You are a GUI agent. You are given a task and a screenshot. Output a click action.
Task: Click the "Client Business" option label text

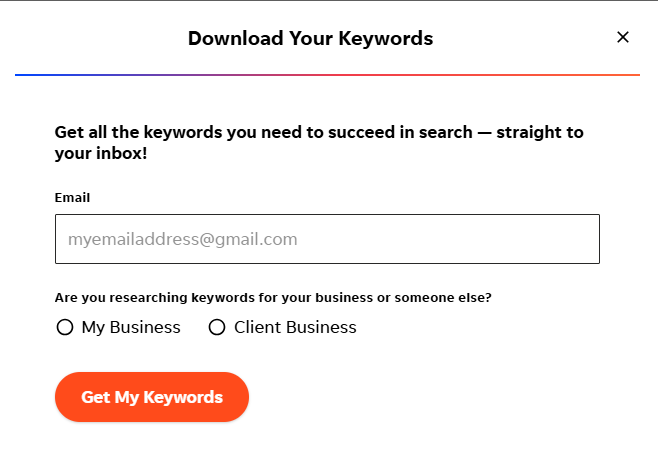tap(295, 327)
